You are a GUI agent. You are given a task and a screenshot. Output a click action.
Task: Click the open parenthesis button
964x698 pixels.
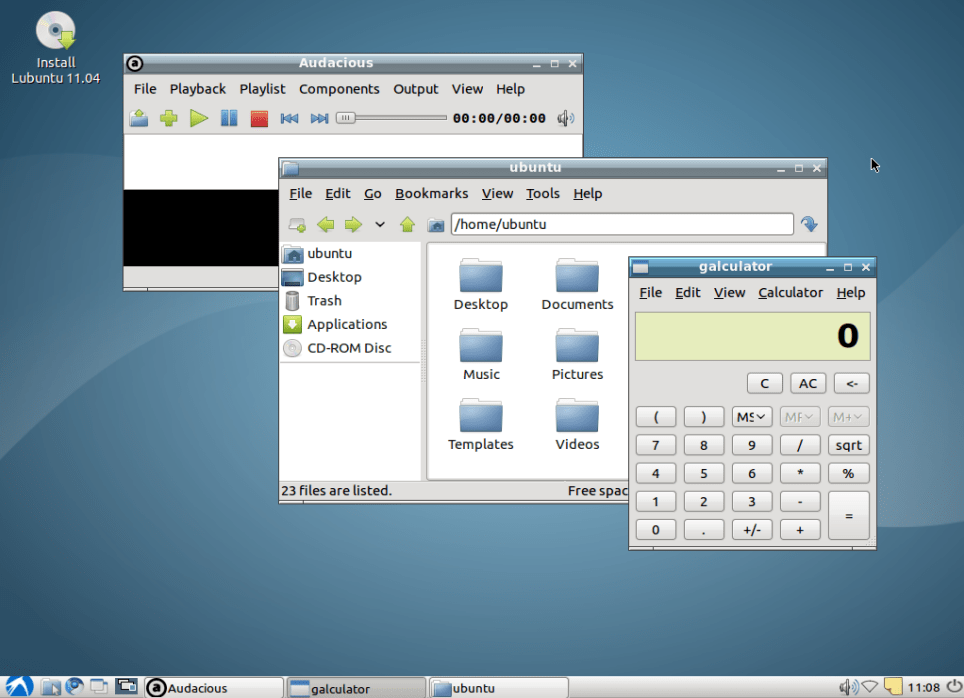pos(655,417)
